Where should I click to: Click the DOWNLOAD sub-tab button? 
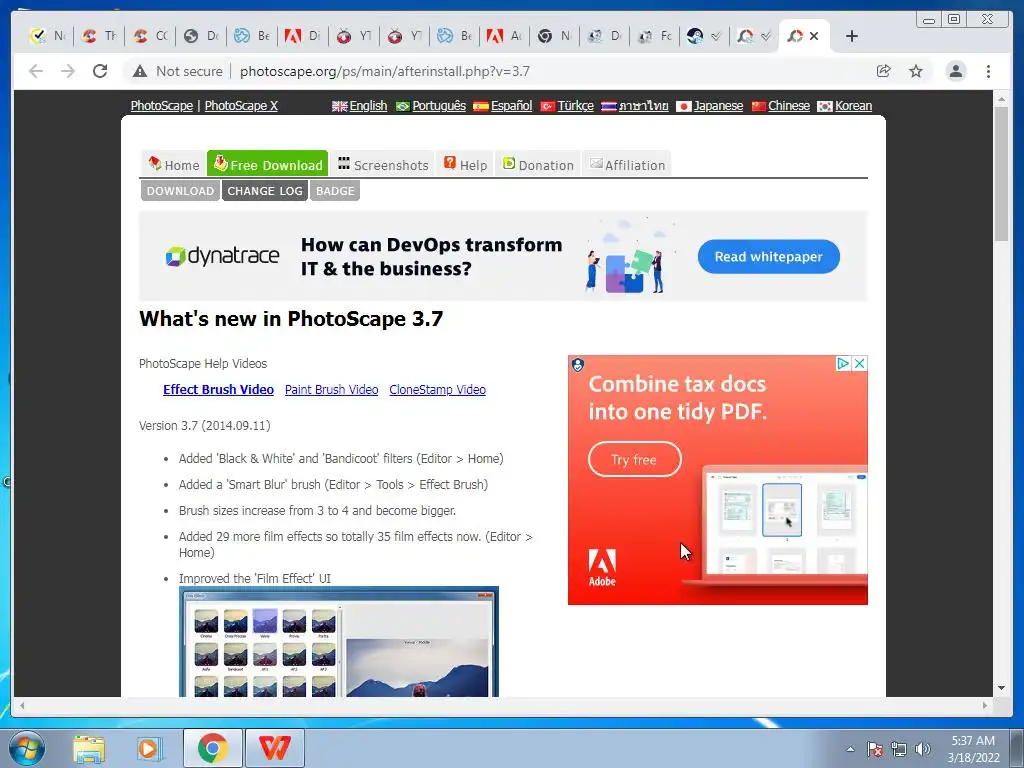tap(180, 191)
